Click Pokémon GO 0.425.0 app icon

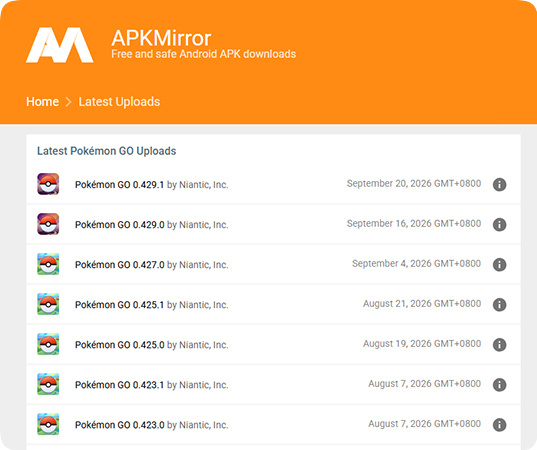48,344
